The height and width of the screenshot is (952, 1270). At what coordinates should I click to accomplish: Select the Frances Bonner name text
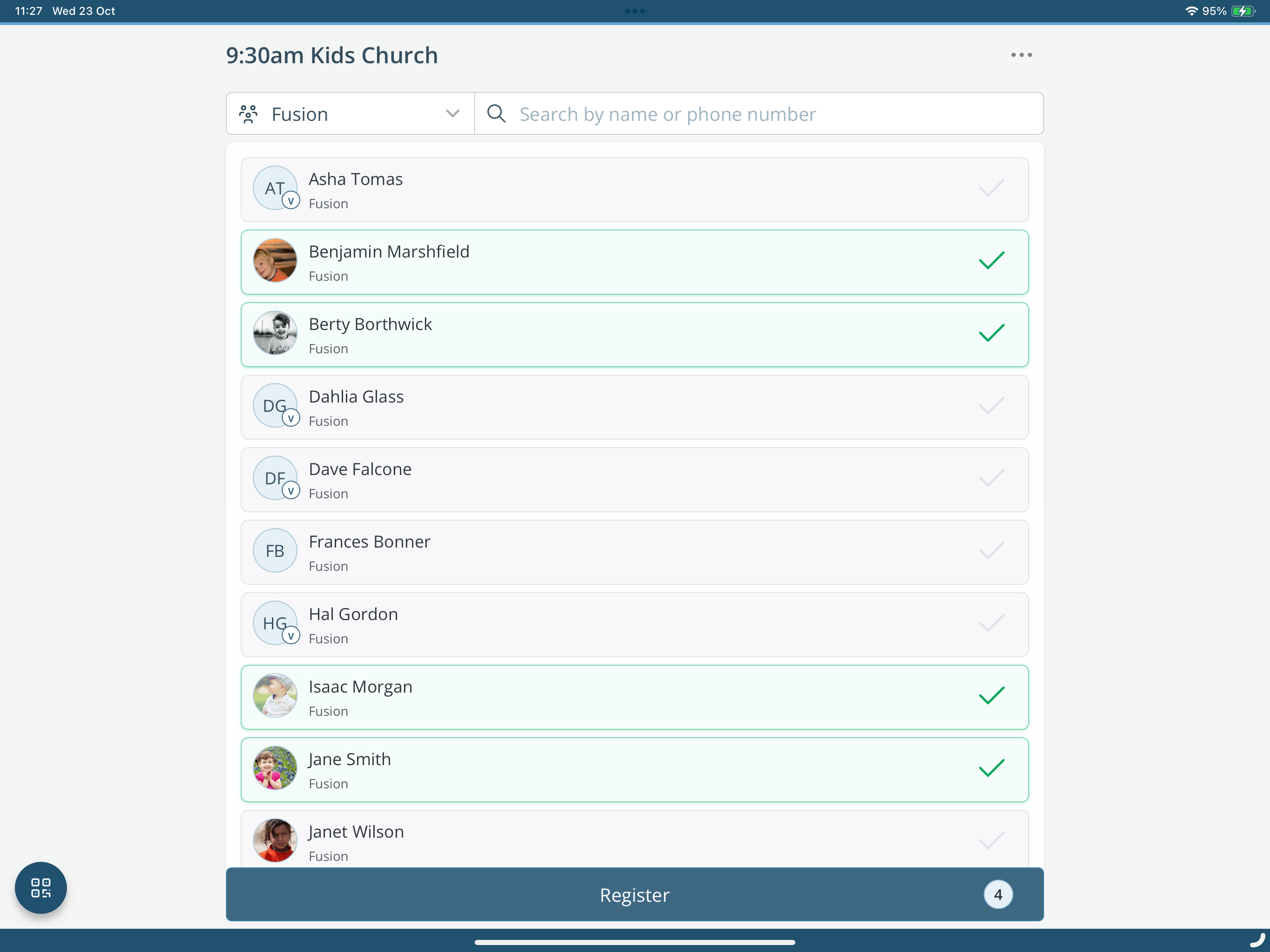[x=370, y=542]
